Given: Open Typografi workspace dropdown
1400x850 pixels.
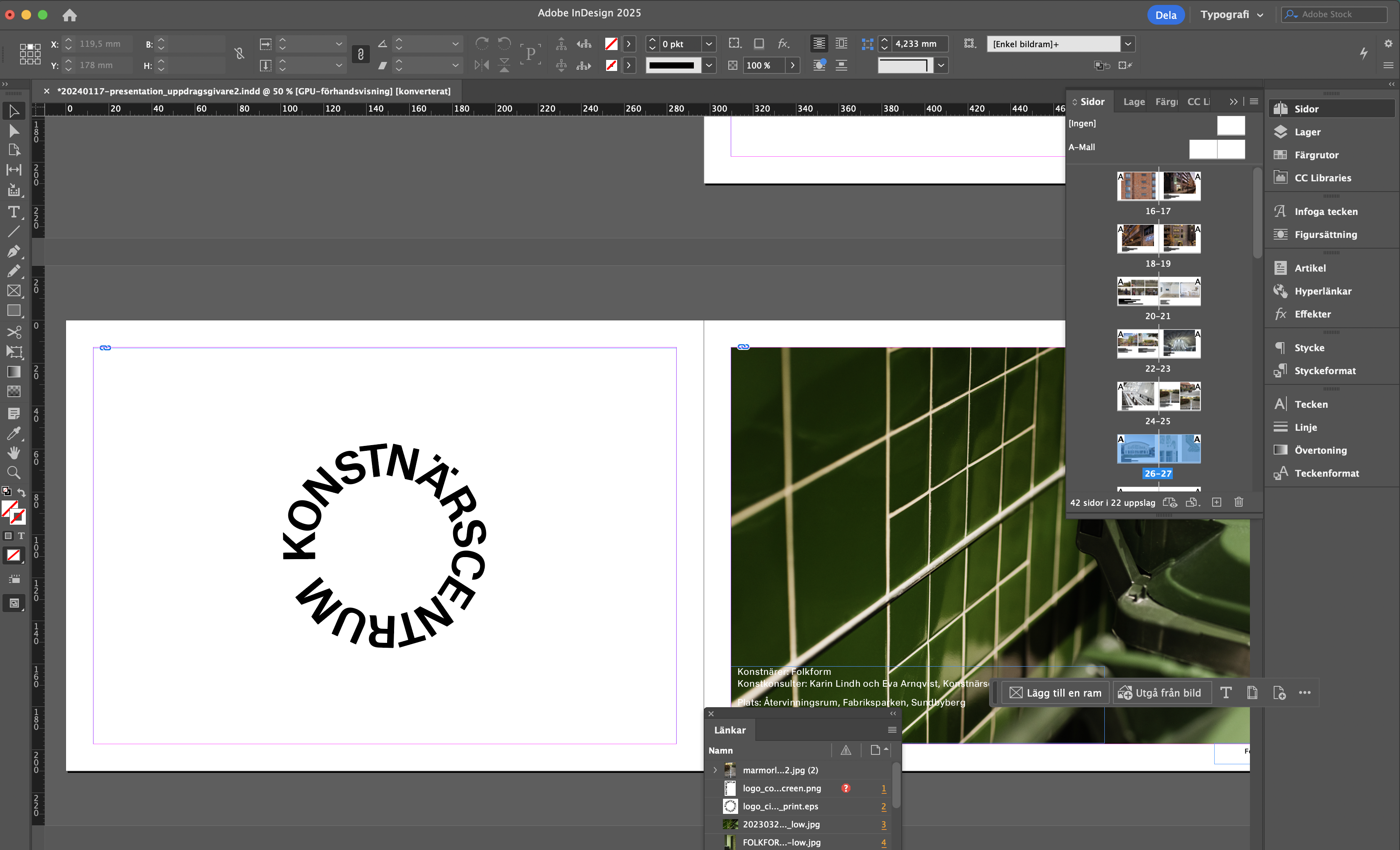Looking at the screenshot, I should tap(1231, 15).
